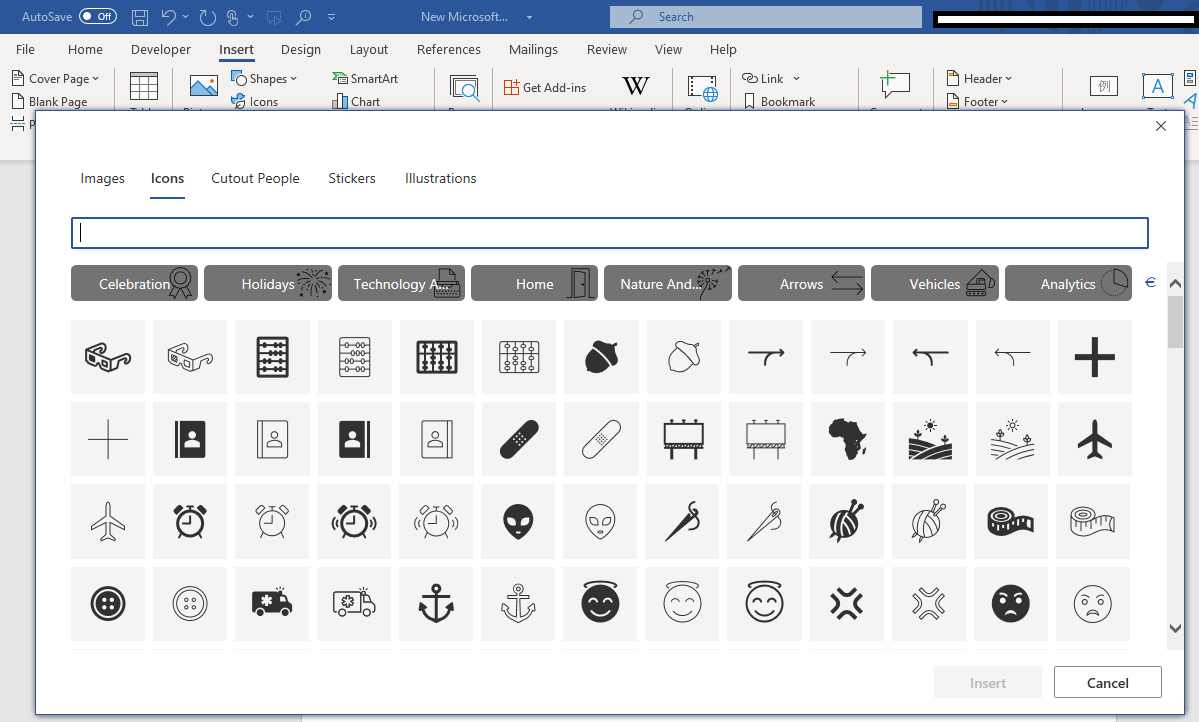Select the filled alien head icon
Screen dimensions: 1199x722
(518, 521)
